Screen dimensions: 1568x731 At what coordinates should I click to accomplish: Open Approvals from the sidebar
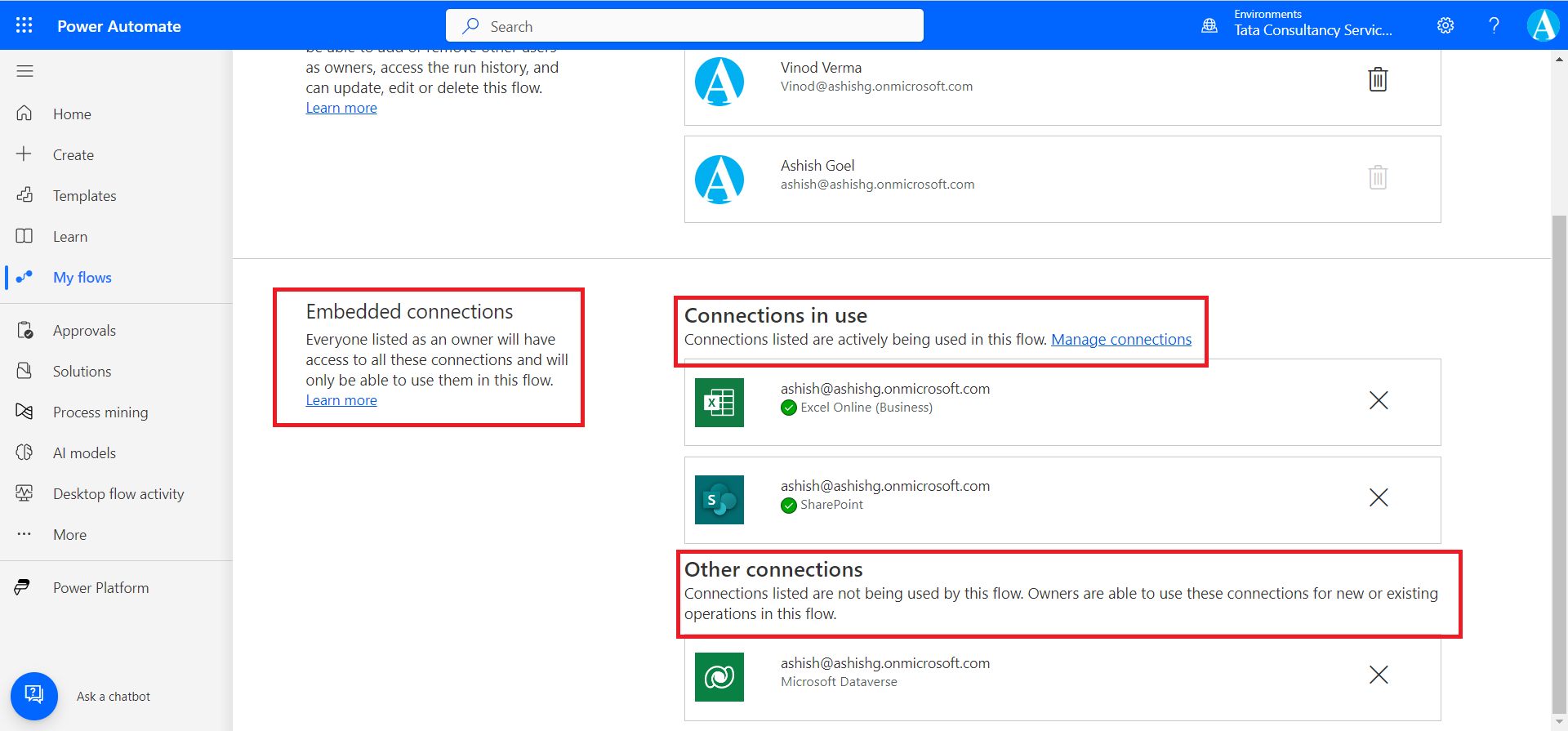point(84,331)
